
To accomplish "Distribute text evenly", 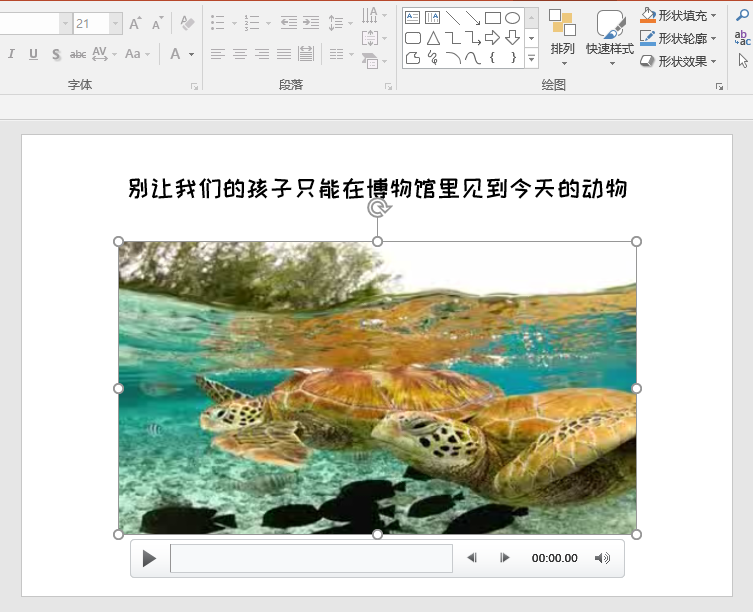I will click(306, 54).
